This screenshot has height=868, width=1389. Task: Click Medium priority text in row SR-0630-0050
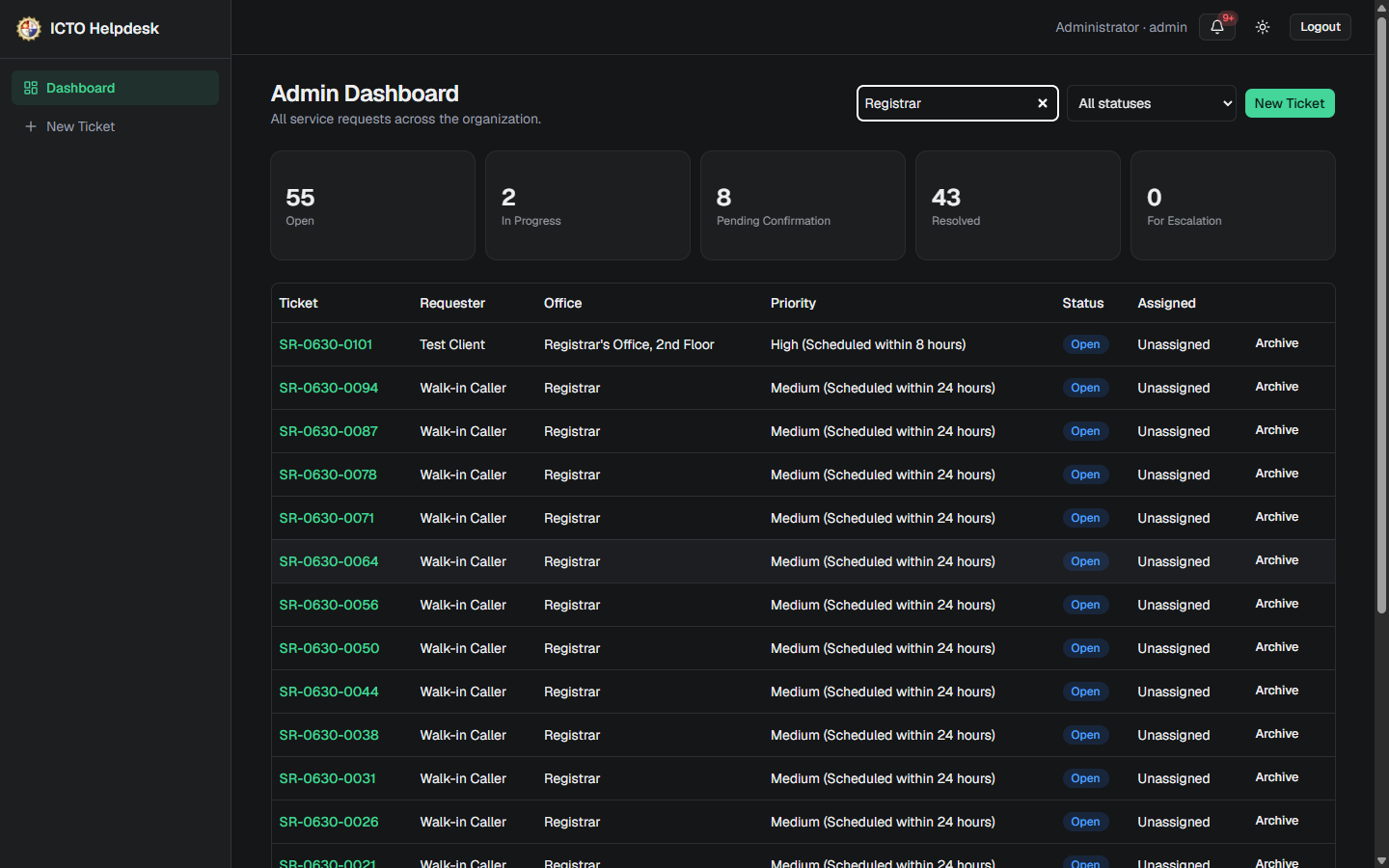(x=883, y=648)
